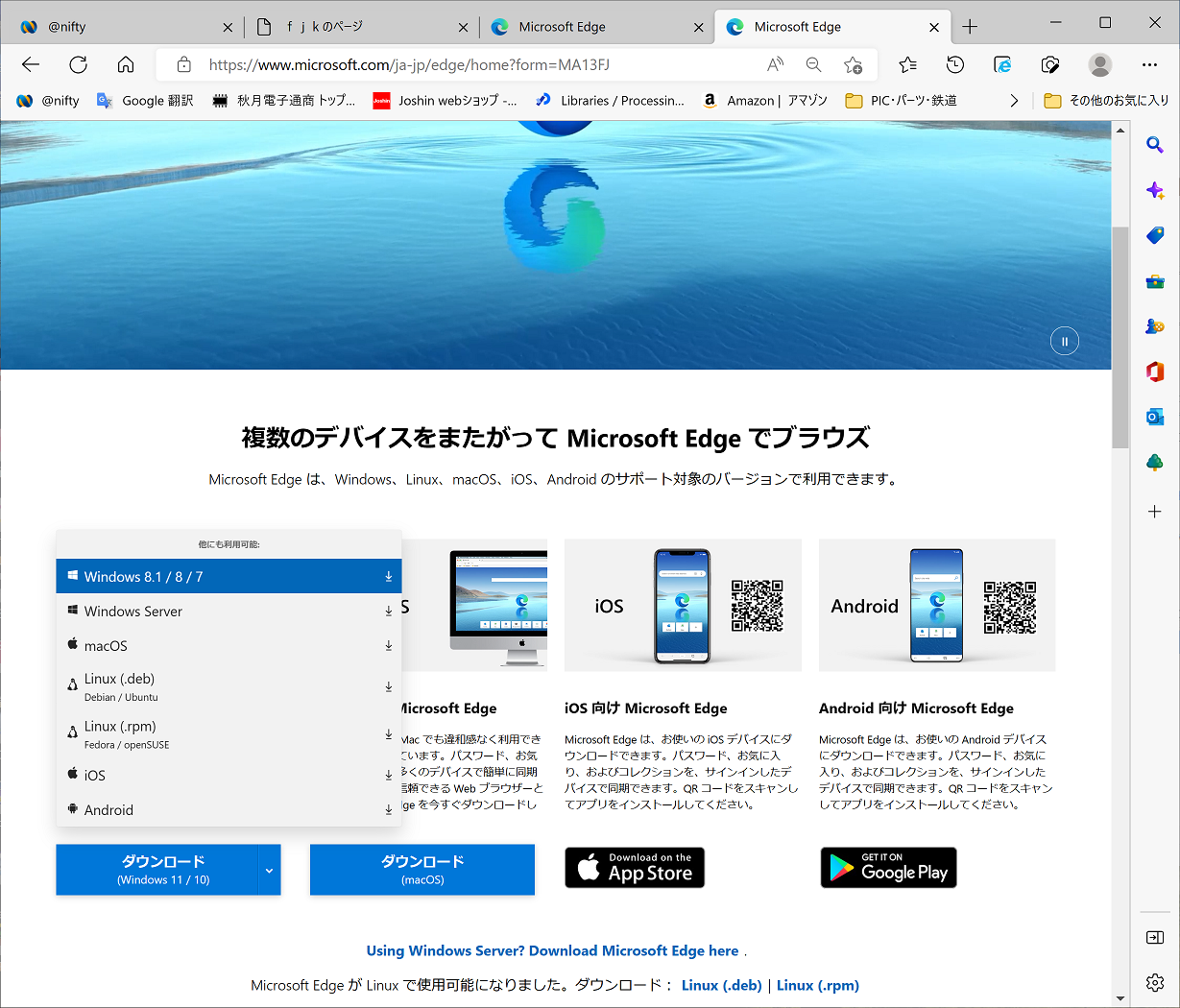Open Using Windows Server download link
Screen dimensions: 1180x1008
point(553,950)
